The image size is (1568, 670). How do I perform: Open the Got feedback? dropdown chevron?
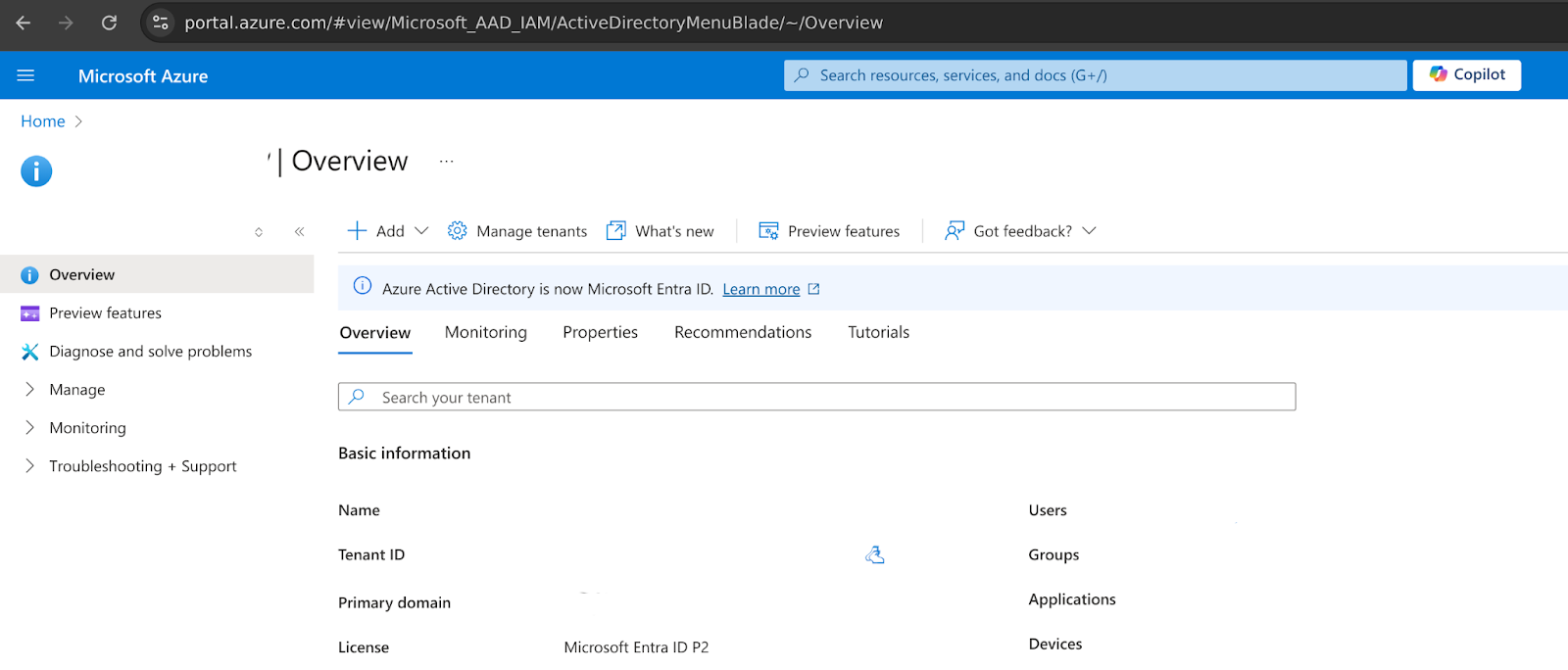(1089, 231)
